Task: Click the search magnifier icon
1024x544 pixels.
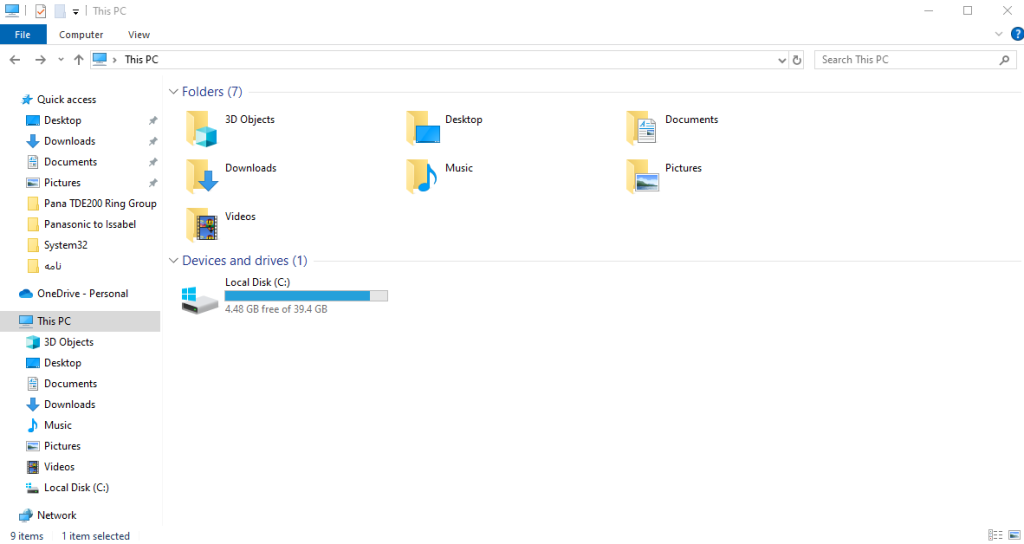Action: coord(1004,59)
